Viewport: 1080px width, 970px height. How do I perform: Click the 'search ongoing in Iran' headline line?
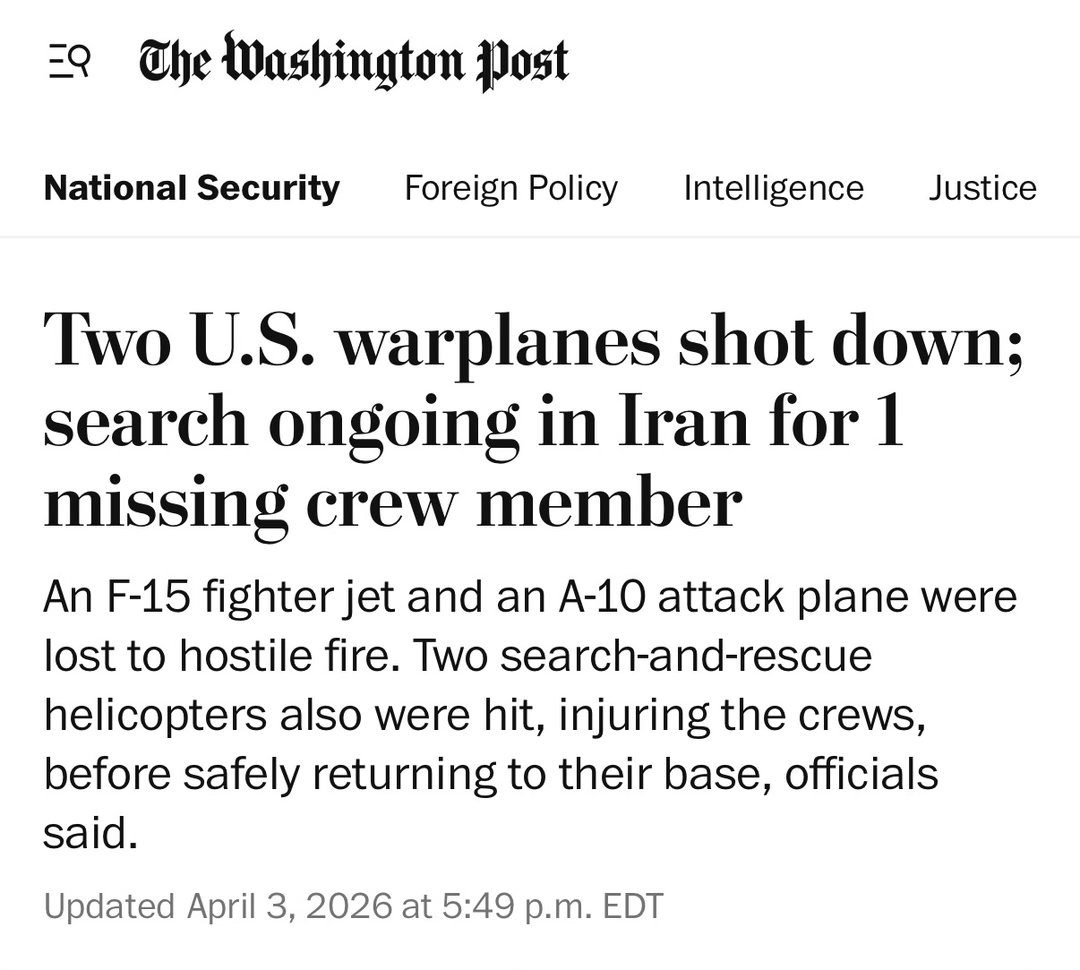pyautogui.click(x=473, y=424)
